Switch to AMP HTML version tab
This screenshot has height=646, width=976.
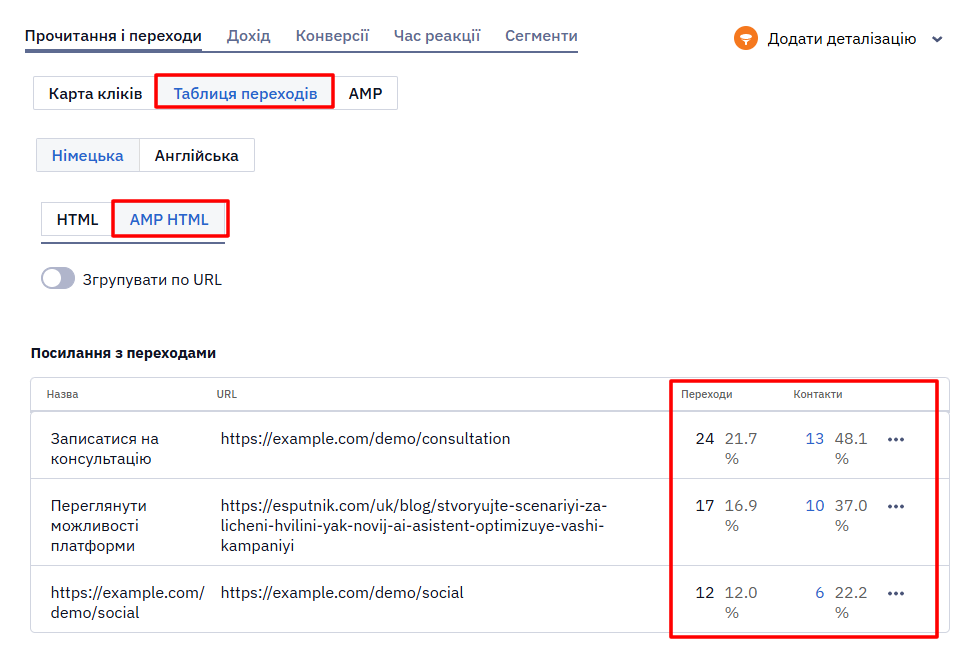point(169,220)
